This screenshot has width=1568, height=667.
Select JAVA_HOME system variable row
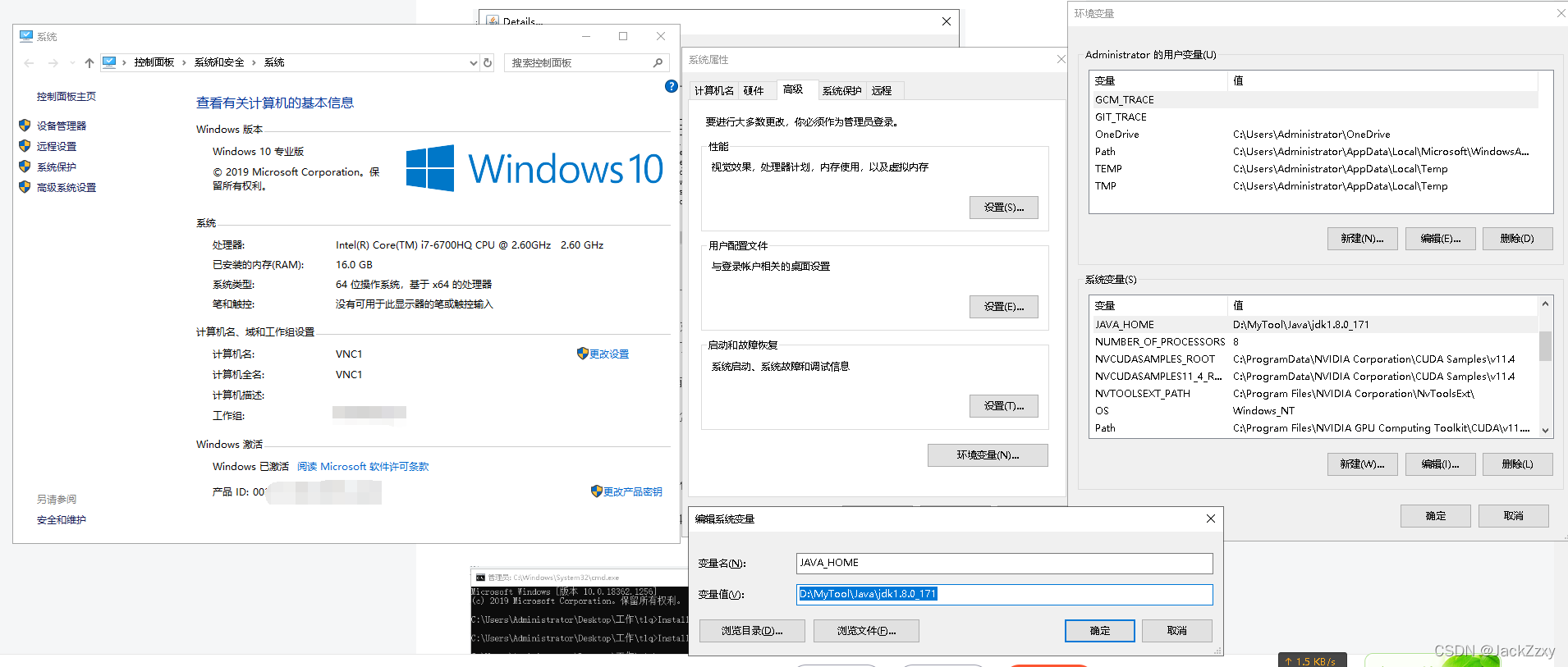tap(1315, 325)
